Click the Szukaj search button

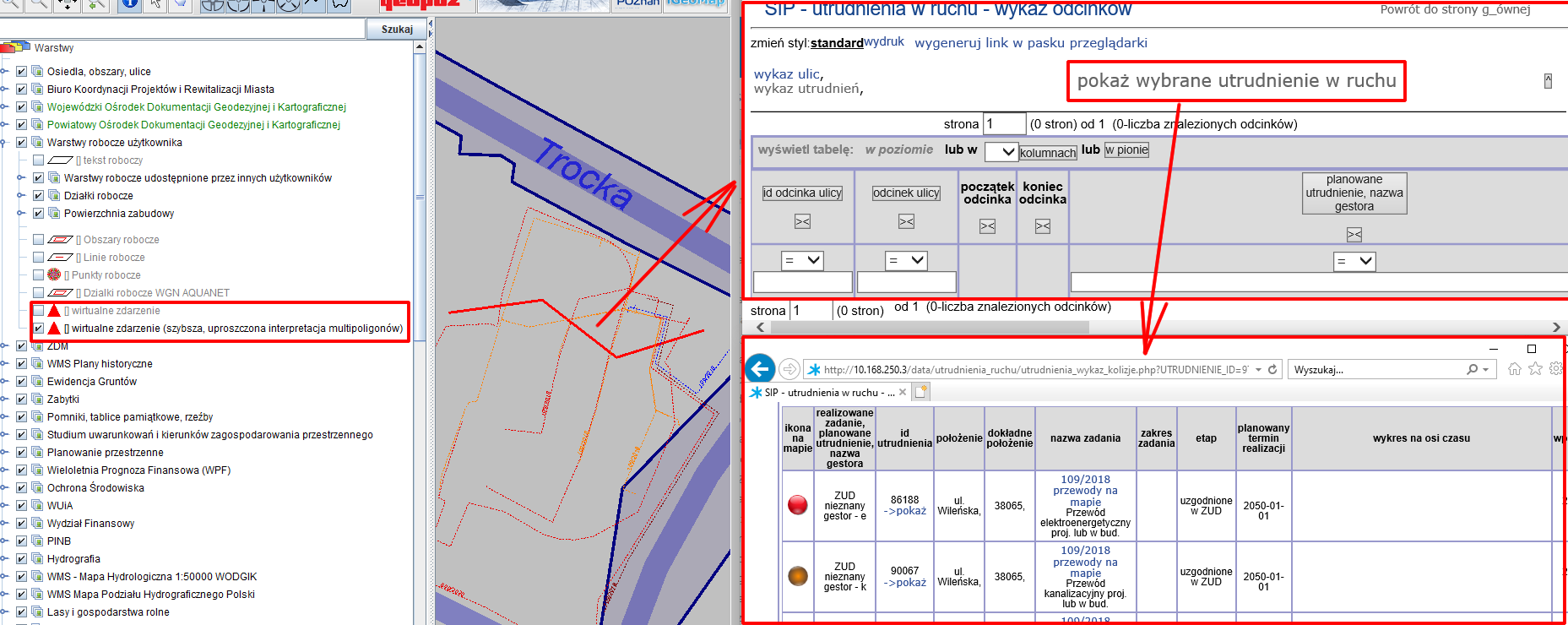[x=397, y=30]
